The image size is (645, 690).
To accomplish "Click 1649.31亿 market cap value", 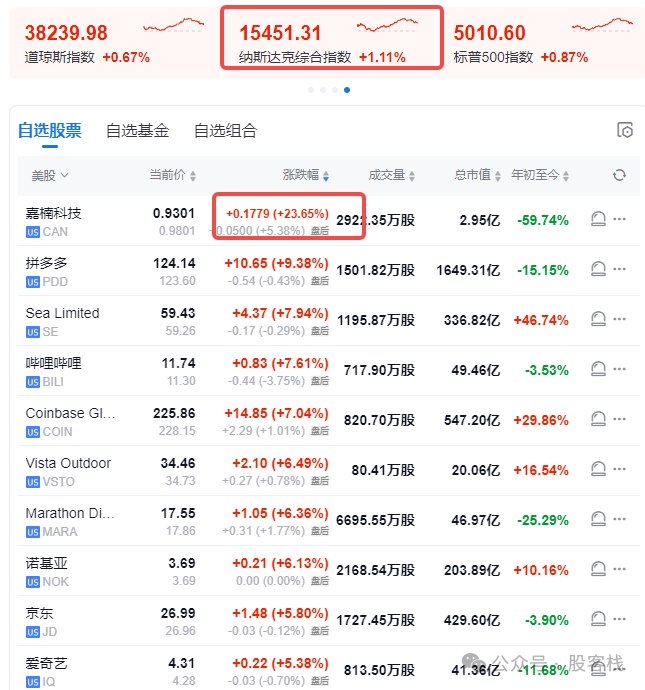I will click(468, 270).
